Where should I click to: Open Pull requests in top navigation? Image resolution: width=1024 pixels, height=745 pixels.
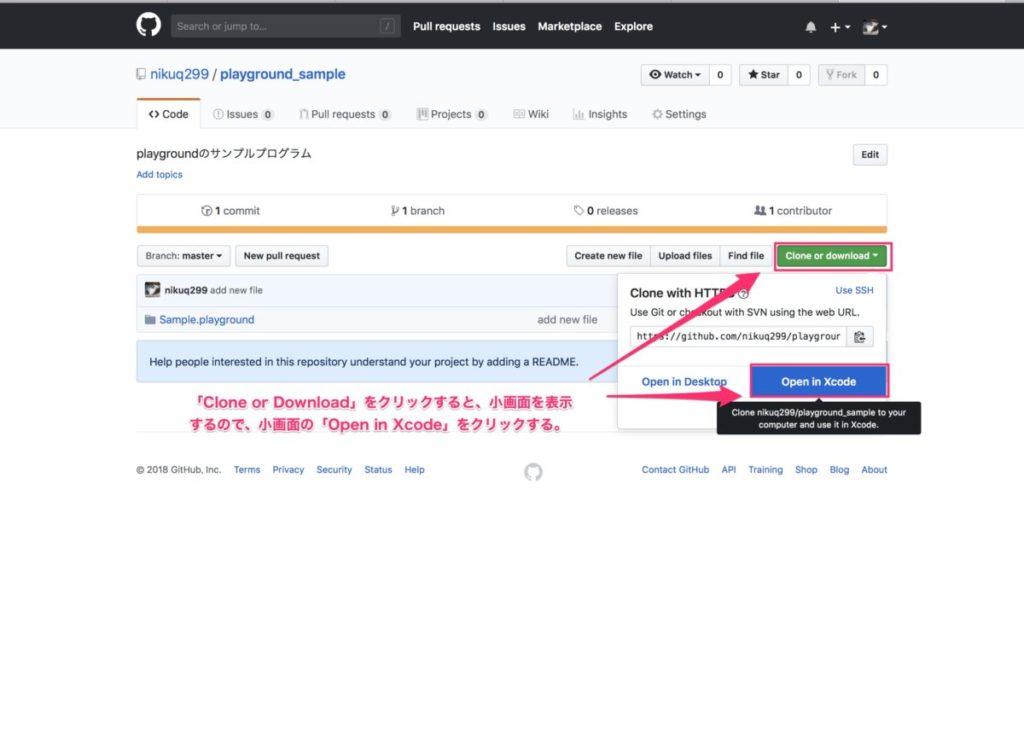click(446, 26)
